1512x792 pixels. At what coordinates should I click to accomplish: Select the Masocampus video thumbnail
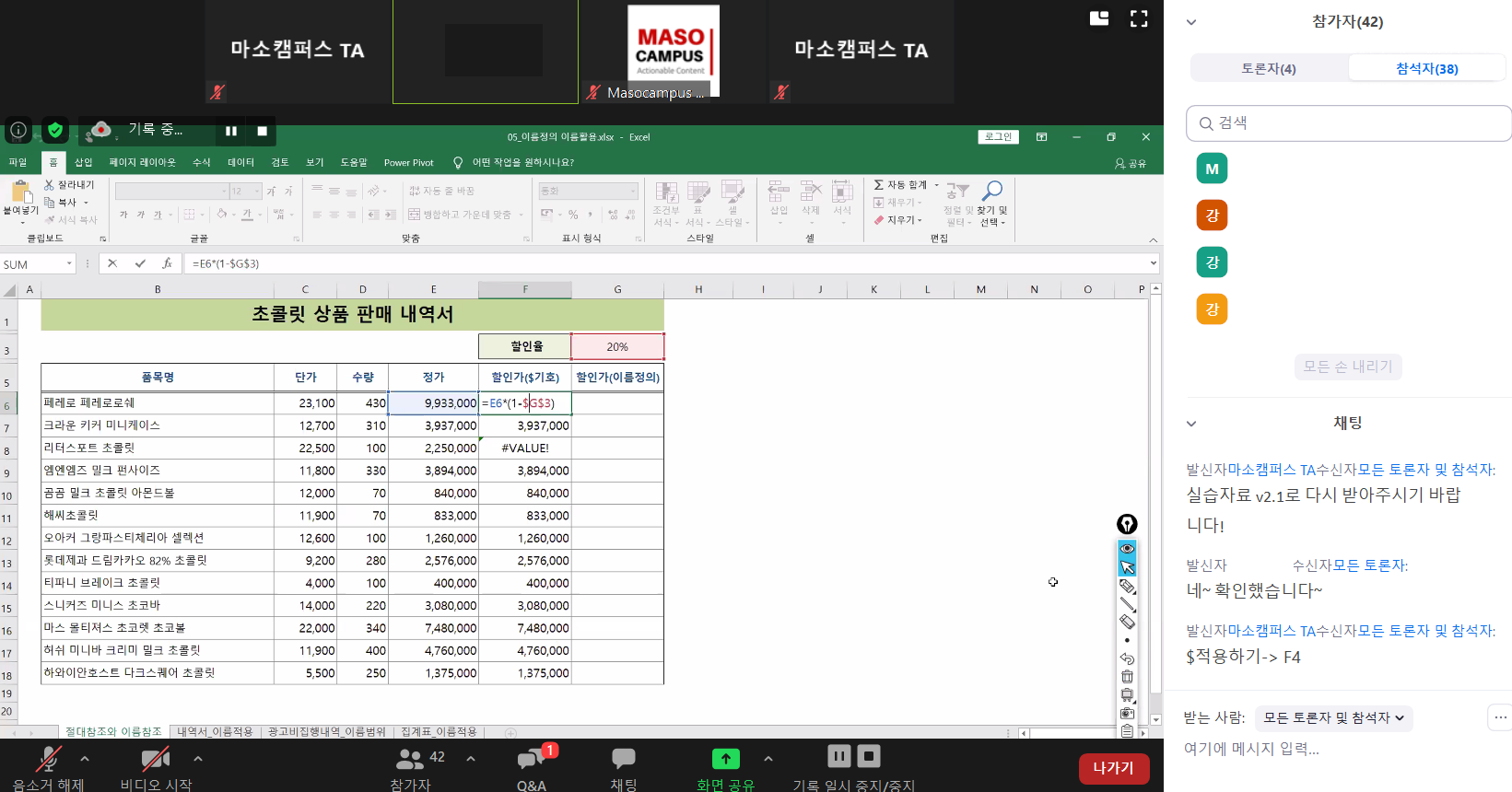(673, 52)
